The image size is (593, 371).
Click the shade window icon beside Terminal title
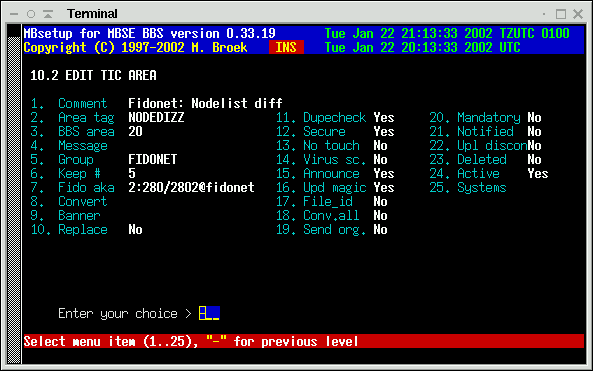coord(48,14)
